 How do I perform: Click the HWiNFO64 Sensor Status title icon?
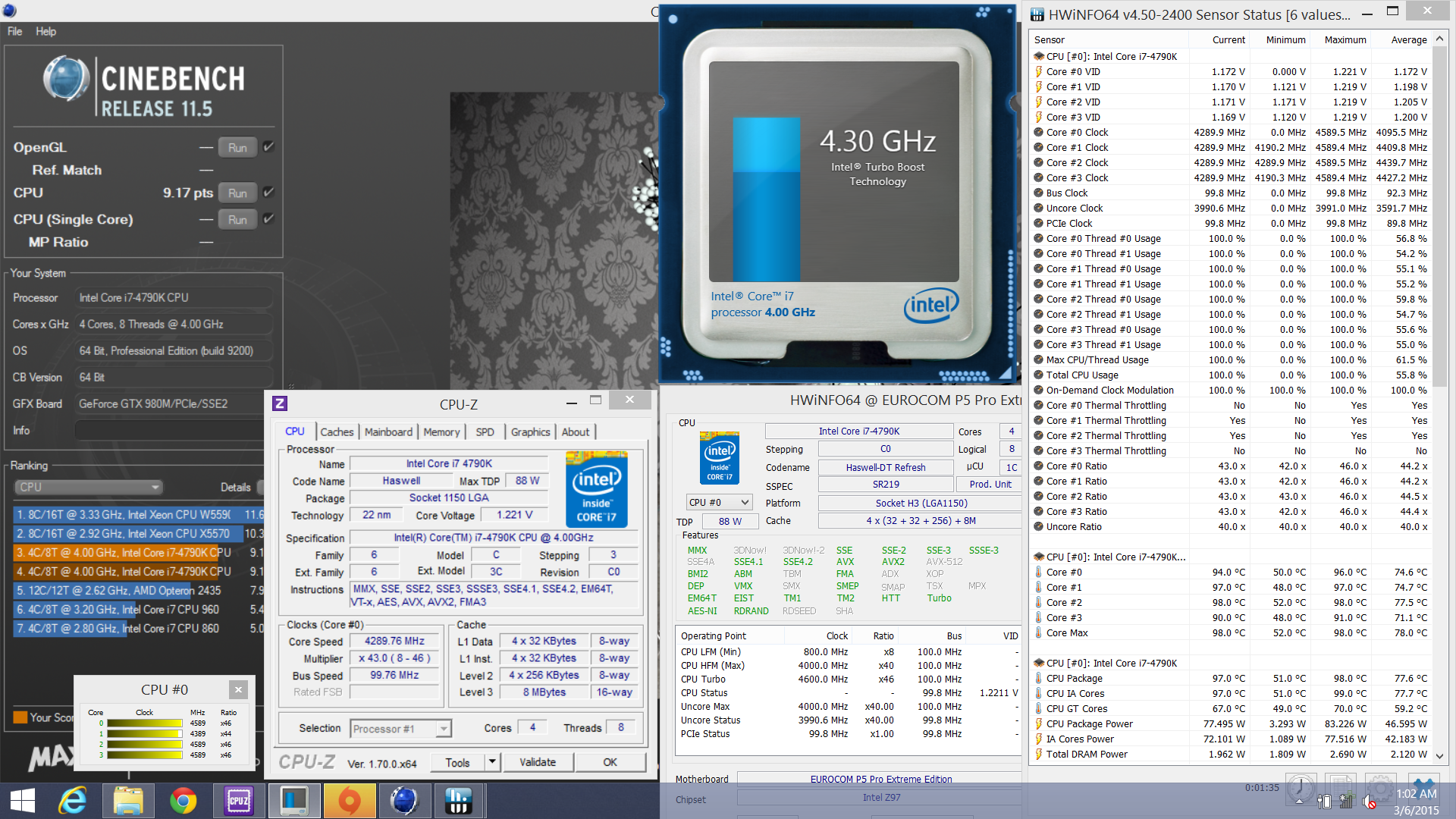pos(1037,14)
